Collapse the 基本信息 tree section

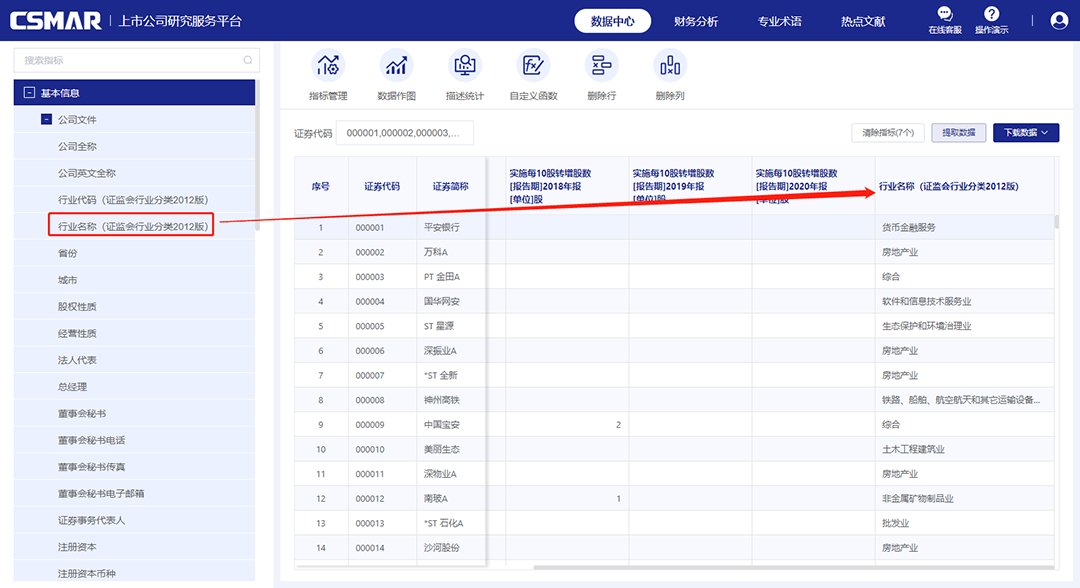click(x=29, y=93)
